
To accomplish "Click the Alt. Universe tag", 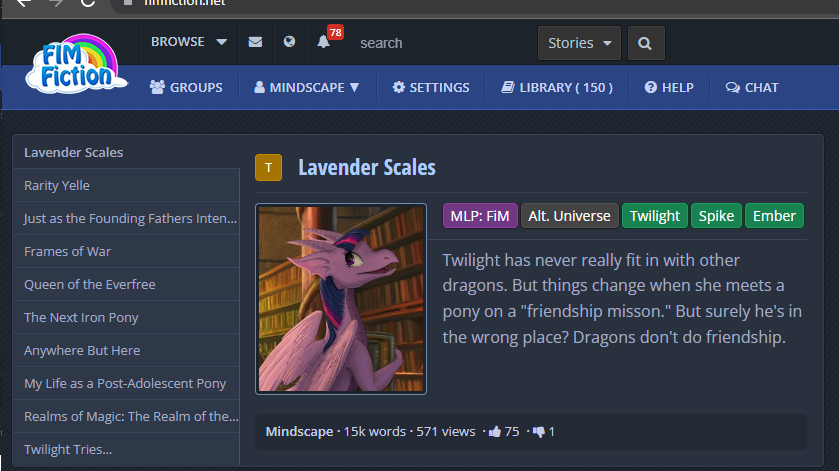I will [x=569, y=216].
